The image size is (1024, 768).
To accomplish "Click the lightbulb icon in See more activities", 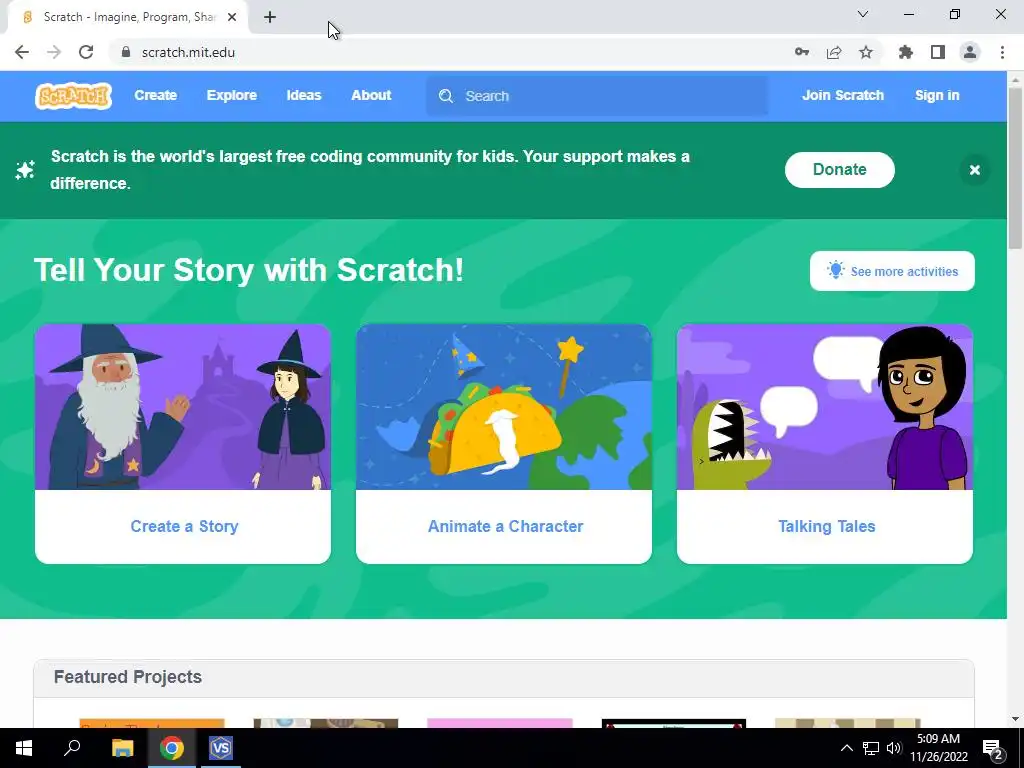I will point(835,270).
